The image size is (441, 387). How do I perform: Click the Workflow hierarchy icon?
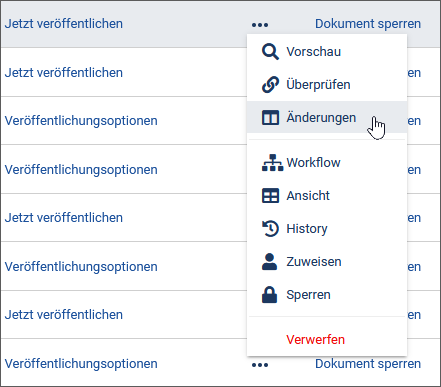point(272,163)
